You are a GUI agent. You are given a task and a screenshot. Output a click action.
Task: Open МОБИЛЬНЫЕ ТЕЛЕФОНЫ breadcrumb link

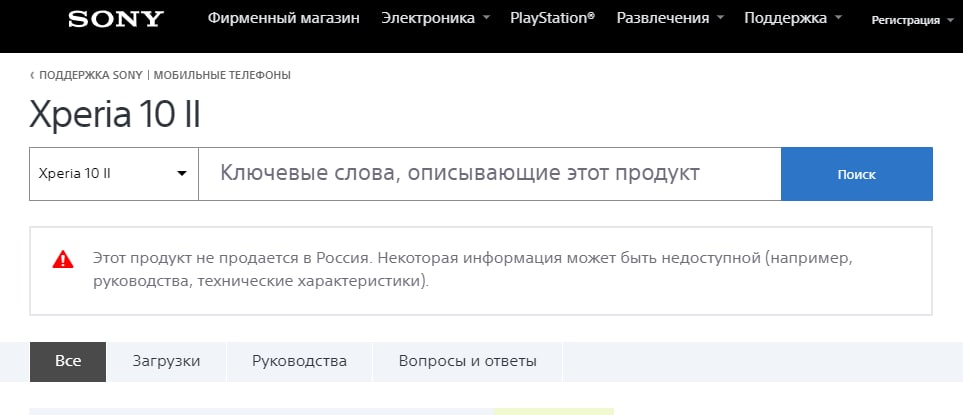[x=222, y=76]
